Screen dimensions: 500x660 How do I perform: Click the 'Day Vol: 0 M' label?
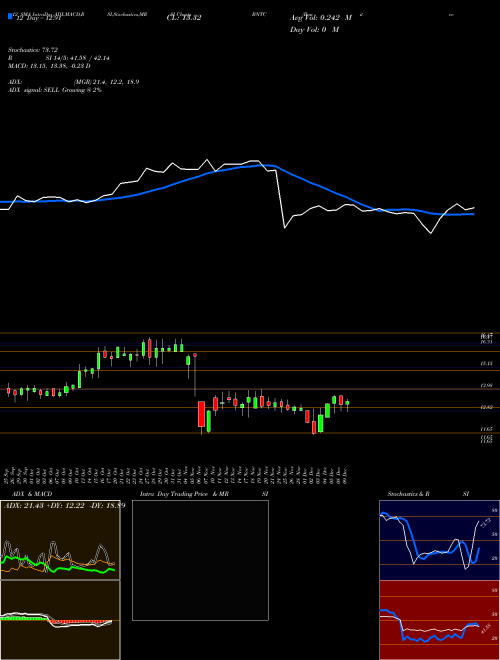(314, 29)
